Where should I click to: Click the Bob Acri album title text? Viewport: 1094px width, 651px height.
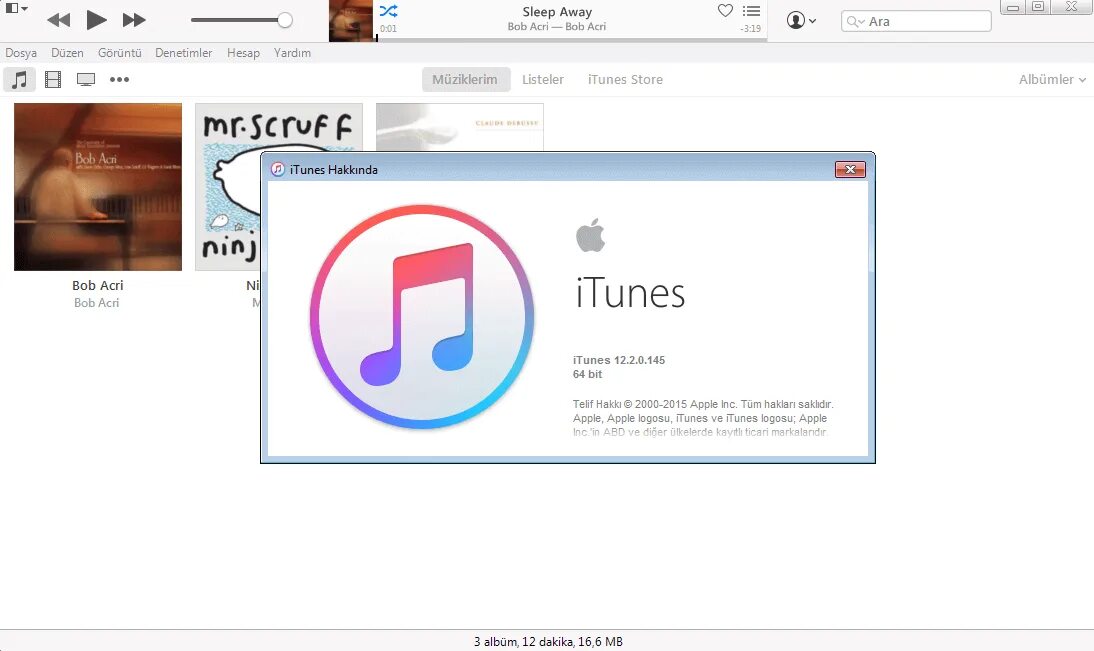(98, 285)
